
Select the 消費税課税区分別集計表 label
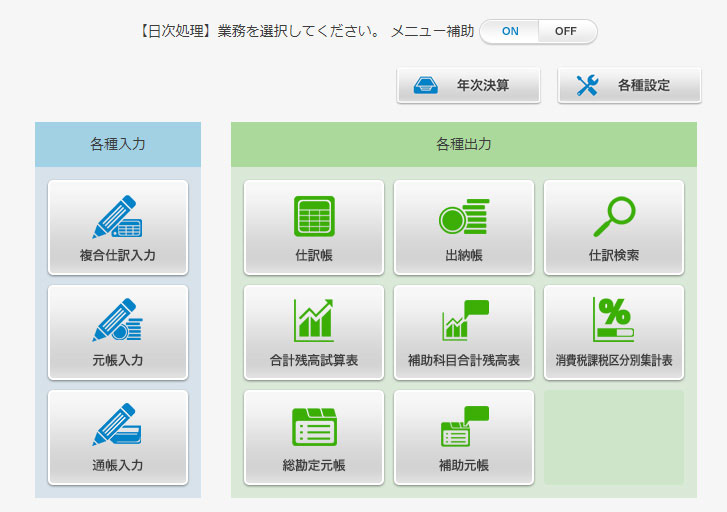[x=614, y=360]
